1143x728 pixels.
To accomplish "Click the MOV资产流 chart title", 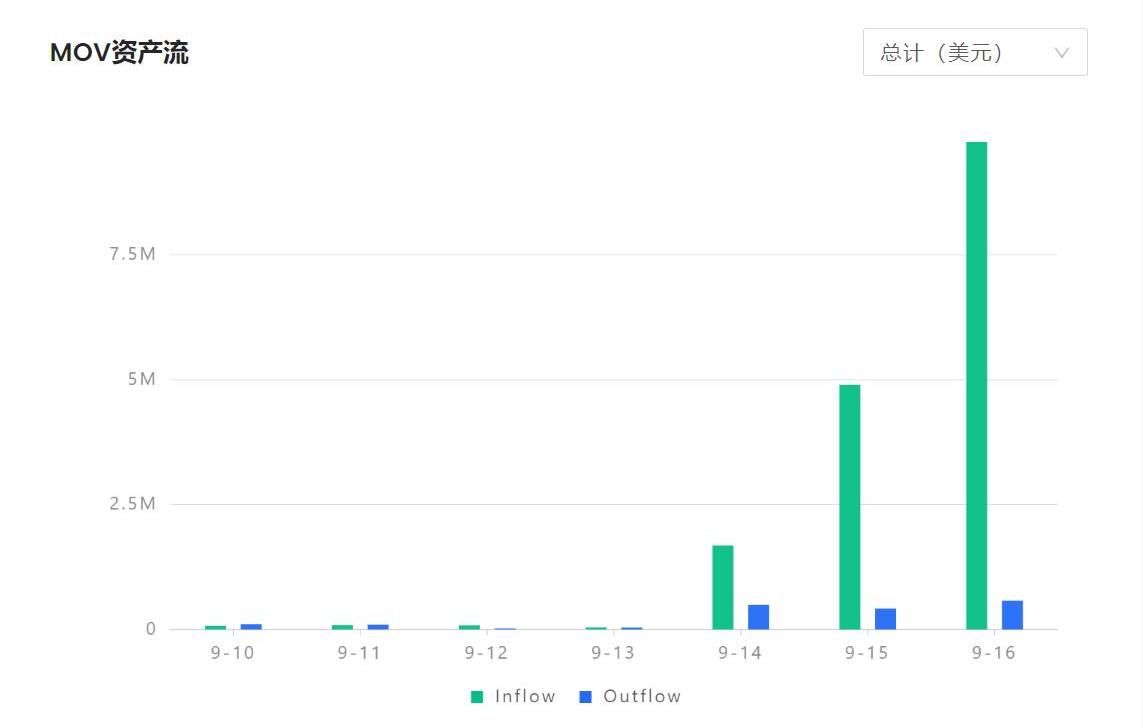I will coord(119,53).
